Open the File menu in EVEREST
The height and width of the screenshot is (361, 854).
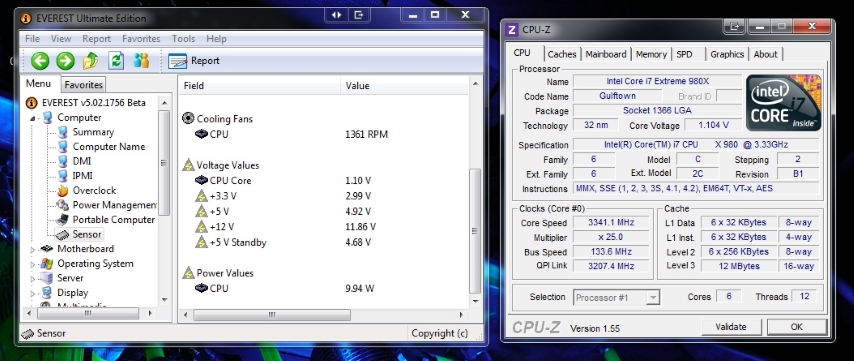pos(32,39)
